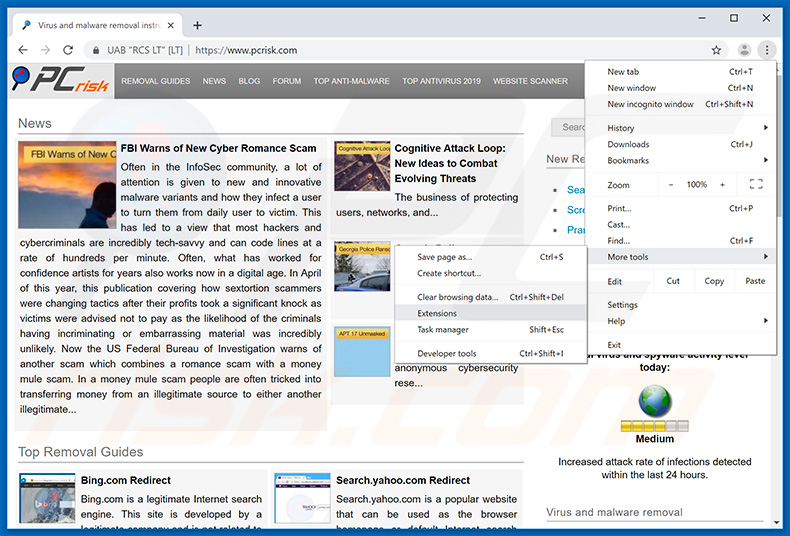
Task: Open TOP ANTIVIRUS 2019 nav item
Action: pyautogui.click(x=441, y=81)
